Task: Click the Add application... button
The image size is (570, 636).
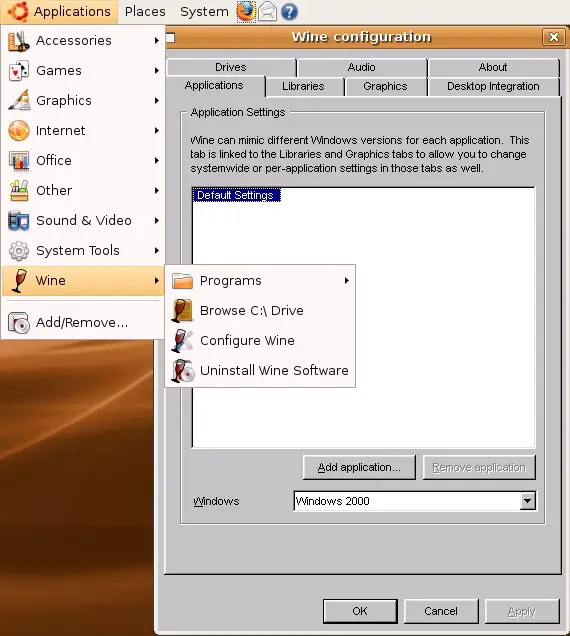Action: (x=359, y=467)
